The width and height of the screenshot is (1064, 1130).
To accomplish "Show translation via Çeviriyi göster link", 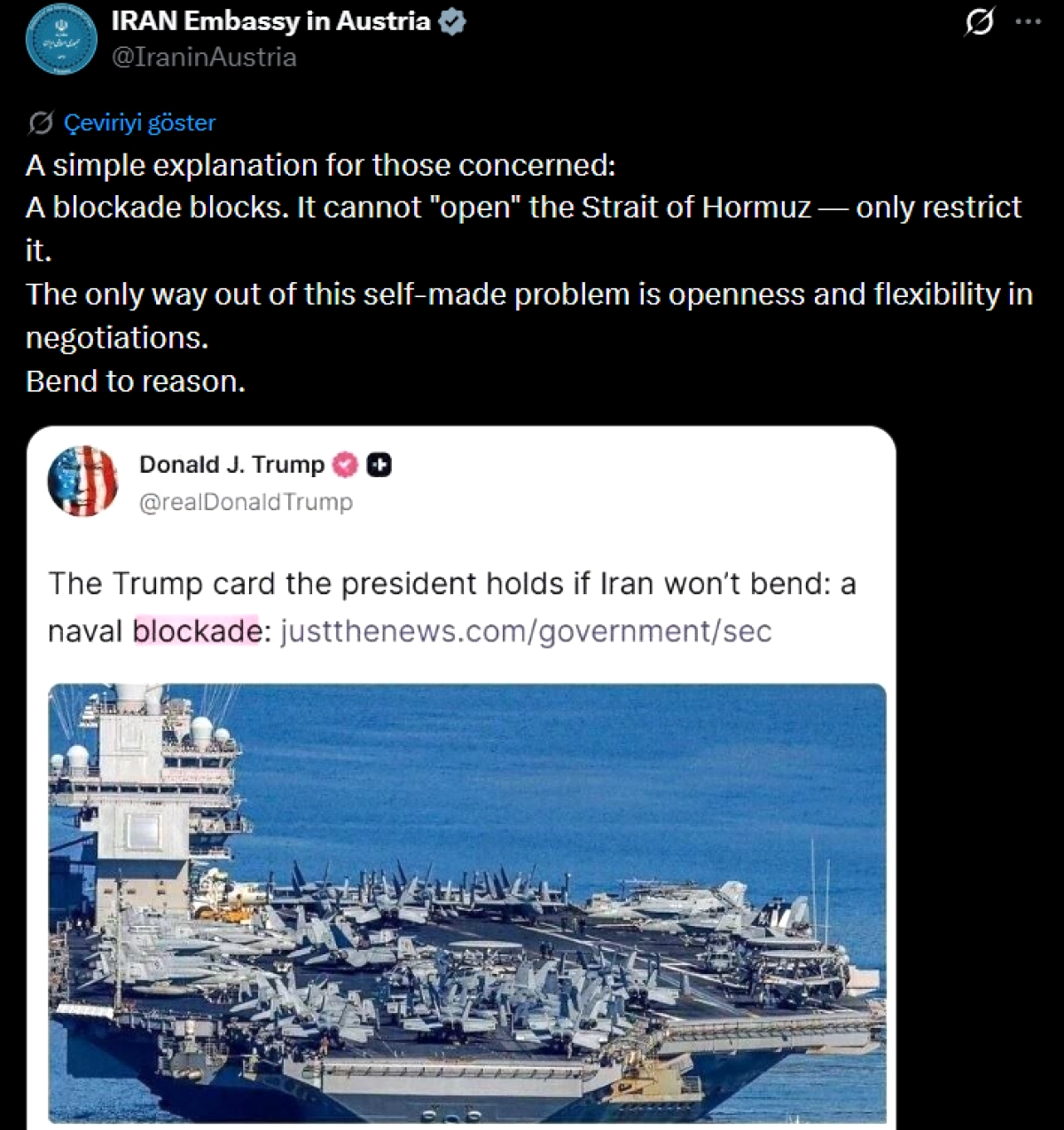I will tap(139, 122).
